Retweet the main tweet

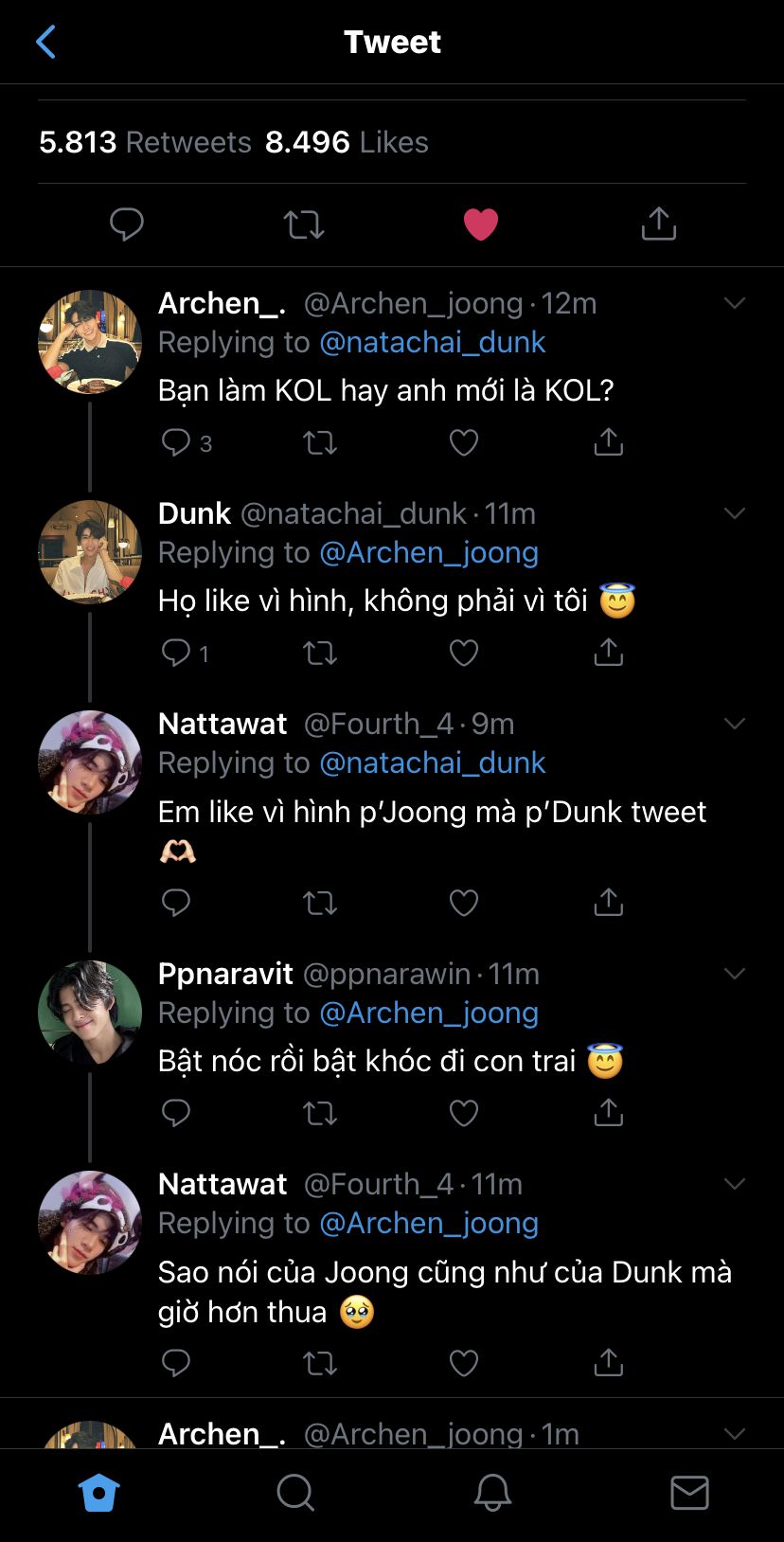[x=304, y=224]
